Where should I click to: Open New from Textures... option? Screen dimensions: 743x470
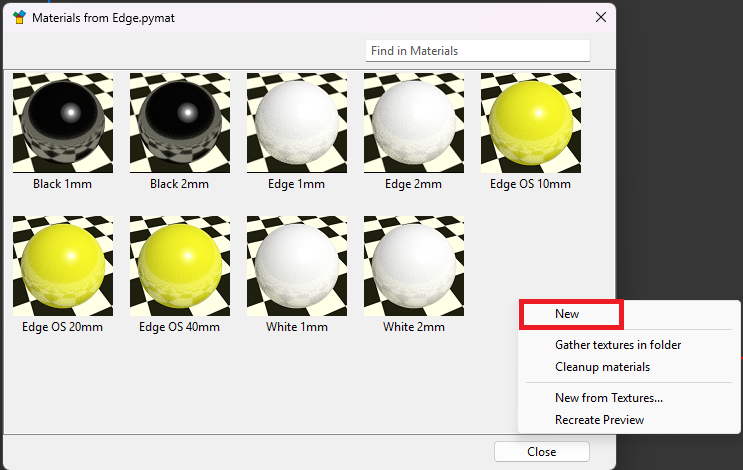point(609,398)
